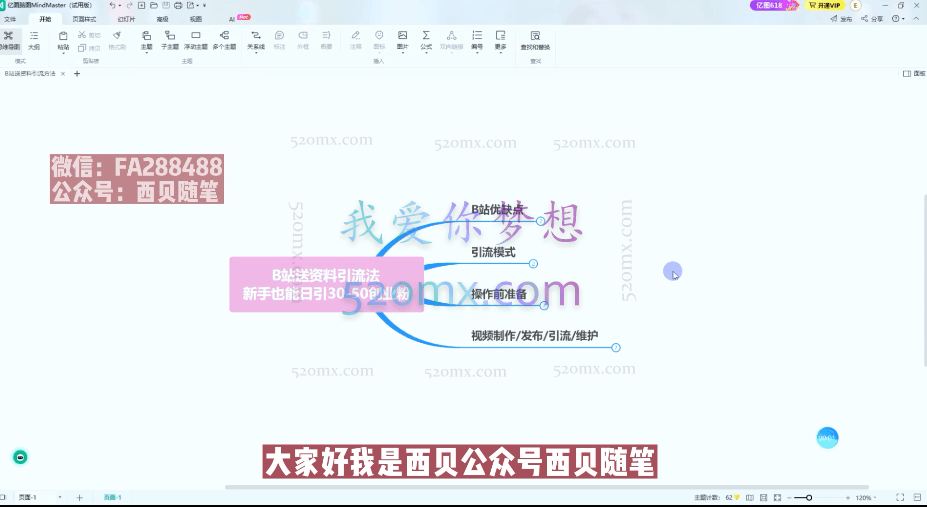Collapse the ribbon with the chevron
This screenshot has height=507, width=927.
(915, 19)
